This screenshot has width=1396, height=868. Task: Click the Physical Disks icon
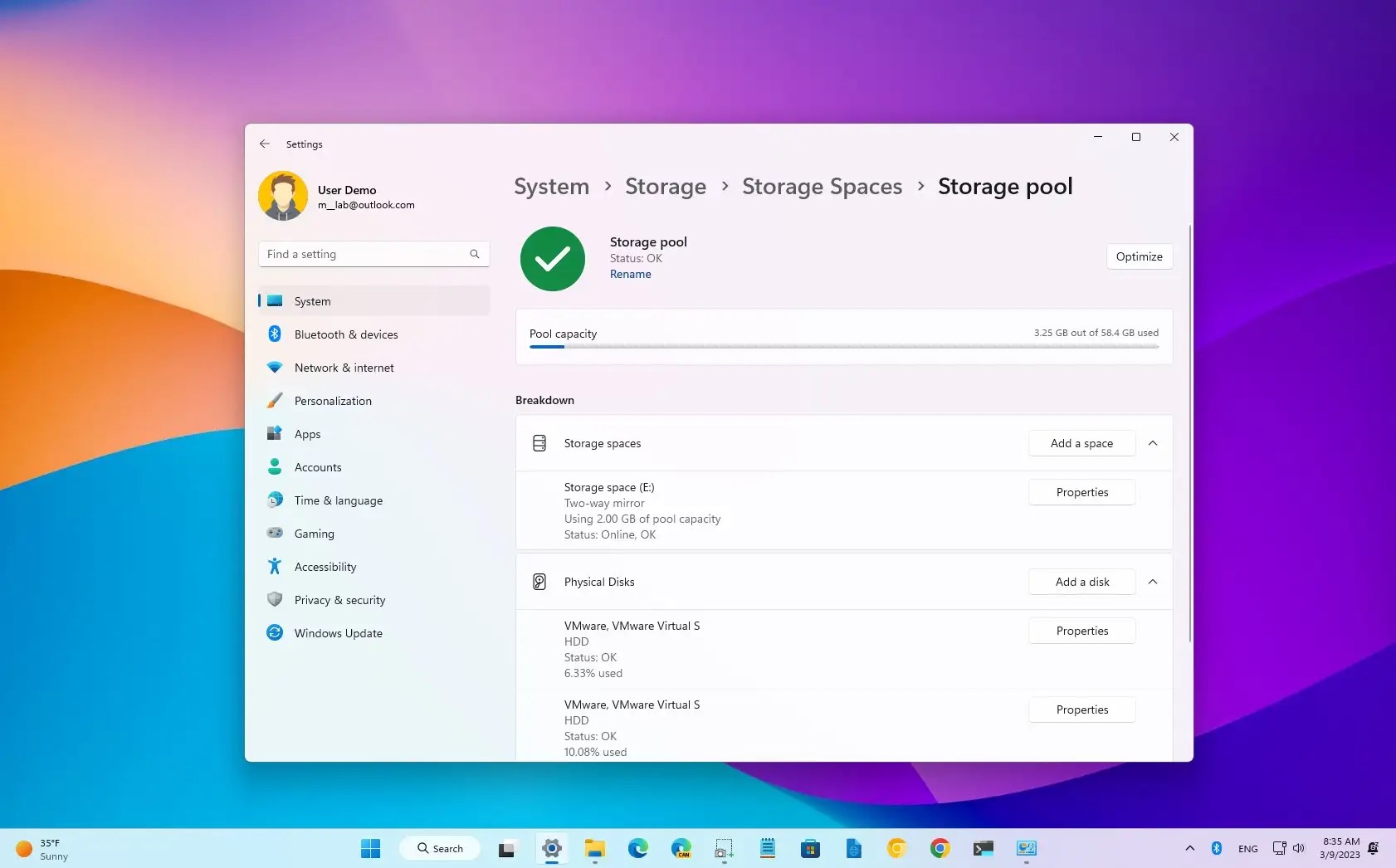click(x=539, y=581)
